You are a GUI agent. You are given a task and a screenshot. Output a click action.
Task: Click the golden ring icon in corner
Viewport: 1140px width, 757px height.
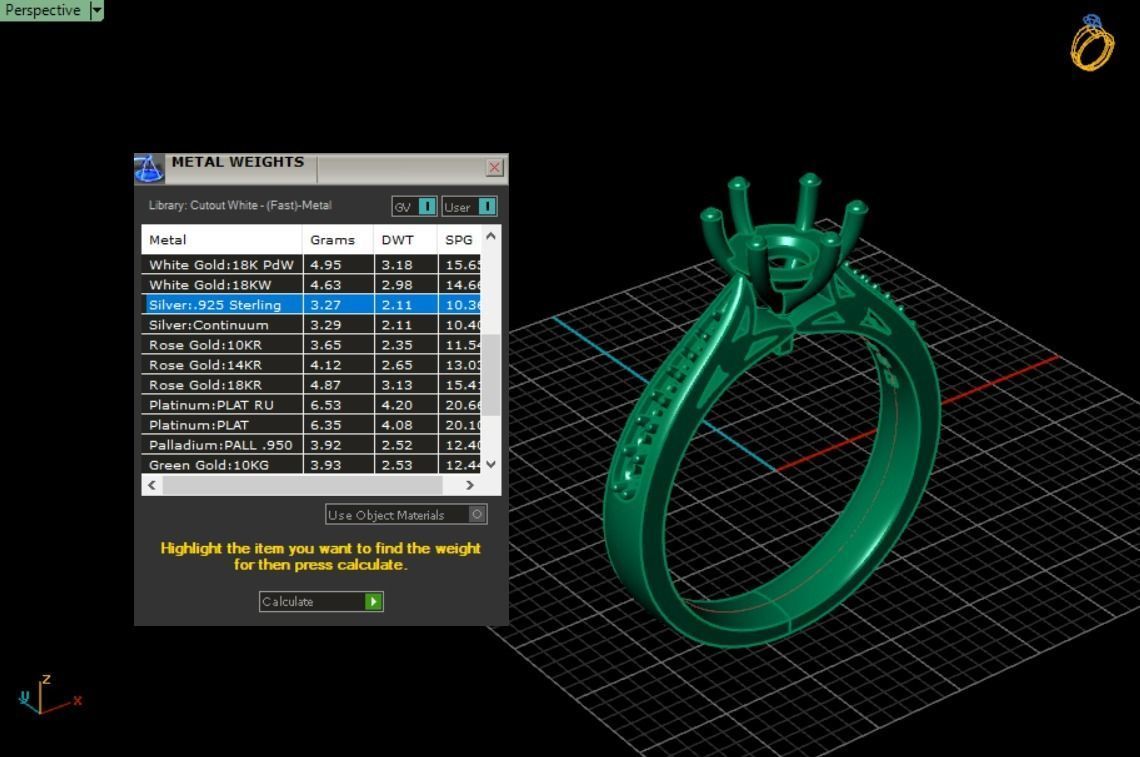(x=1092, y=43)
